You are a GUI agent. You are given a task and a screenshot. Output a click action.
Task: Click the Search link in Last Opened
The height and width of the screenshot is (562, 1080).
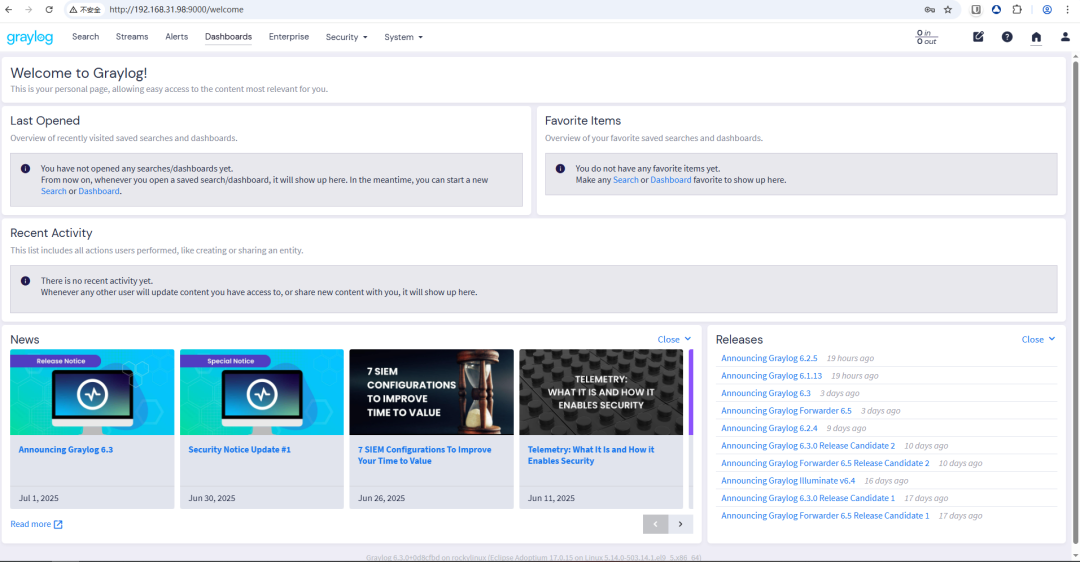click(54, 191)
